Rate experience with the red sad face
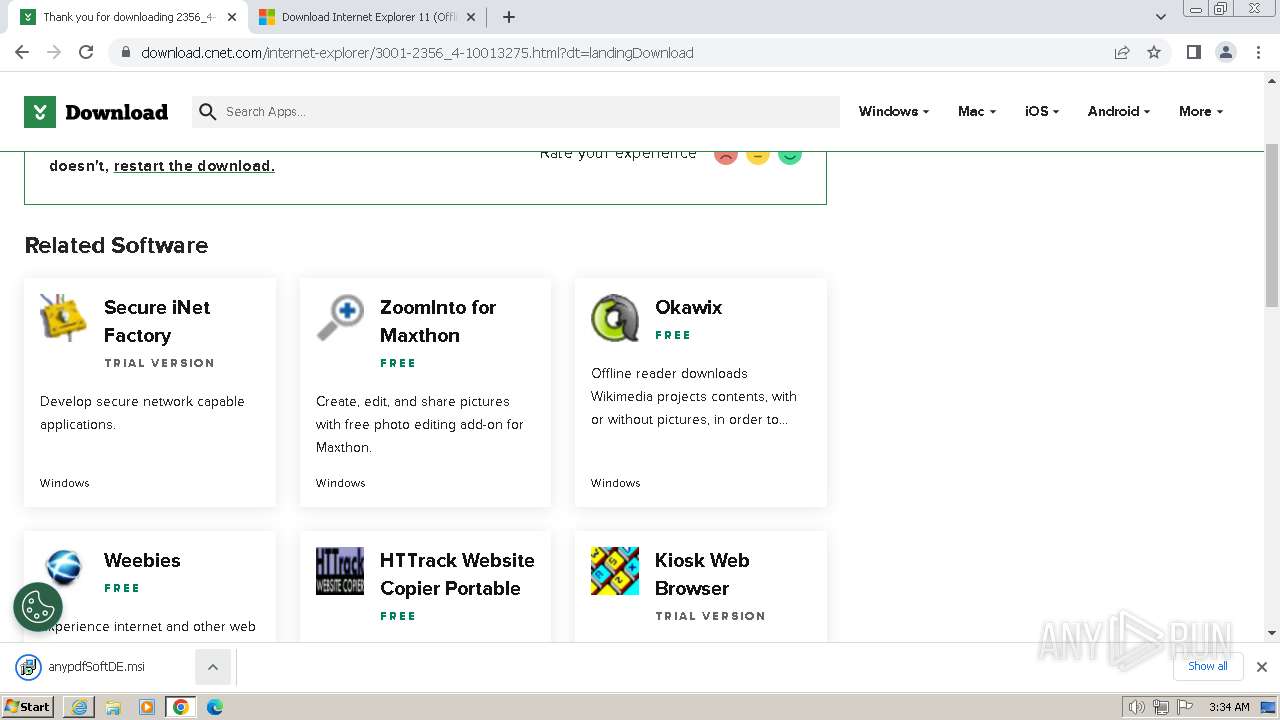The width and height of the screenshot is (1280, 720). [726, 155]
